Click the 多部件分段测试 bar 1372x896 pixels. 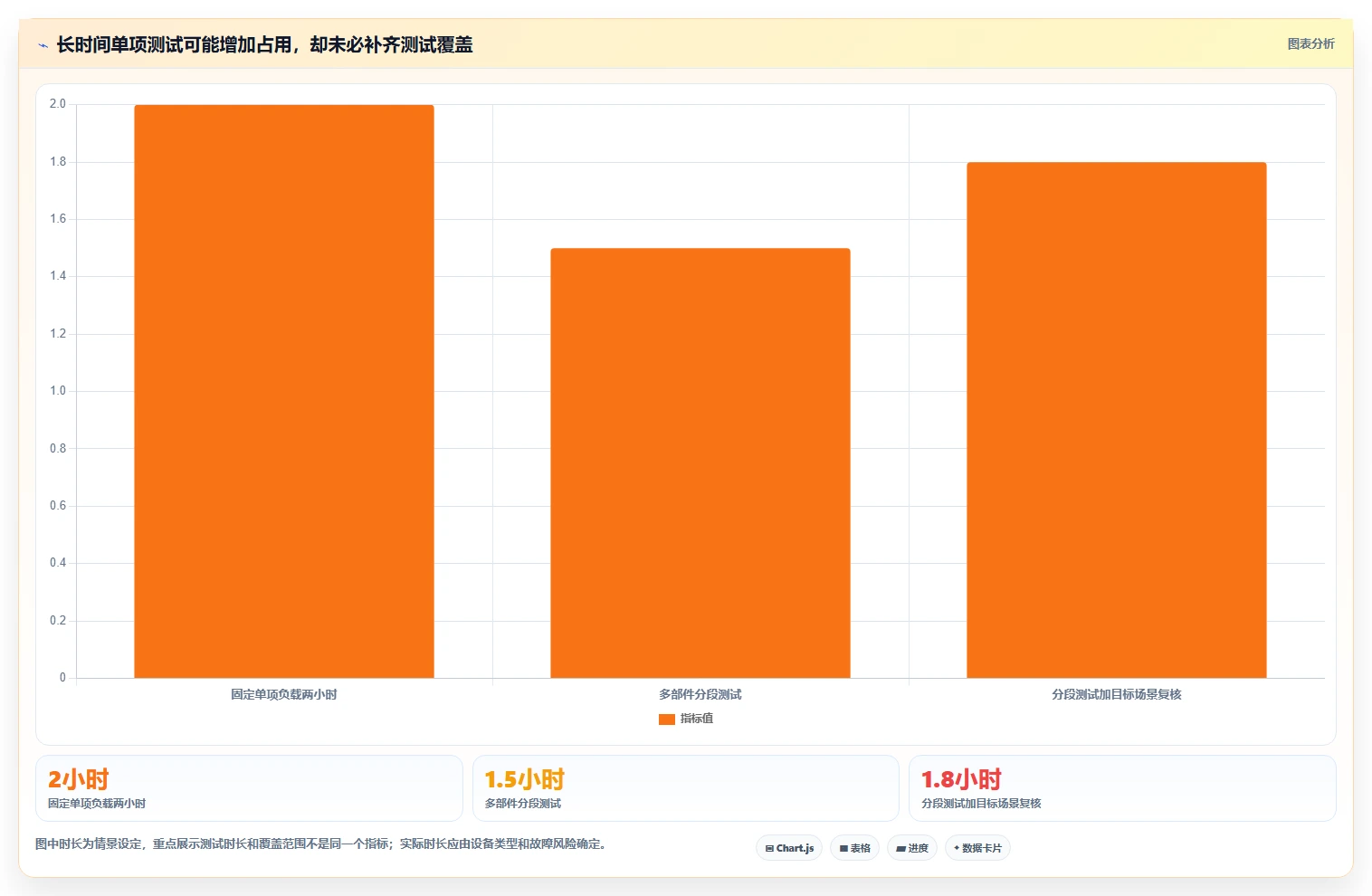pos(700,462)
